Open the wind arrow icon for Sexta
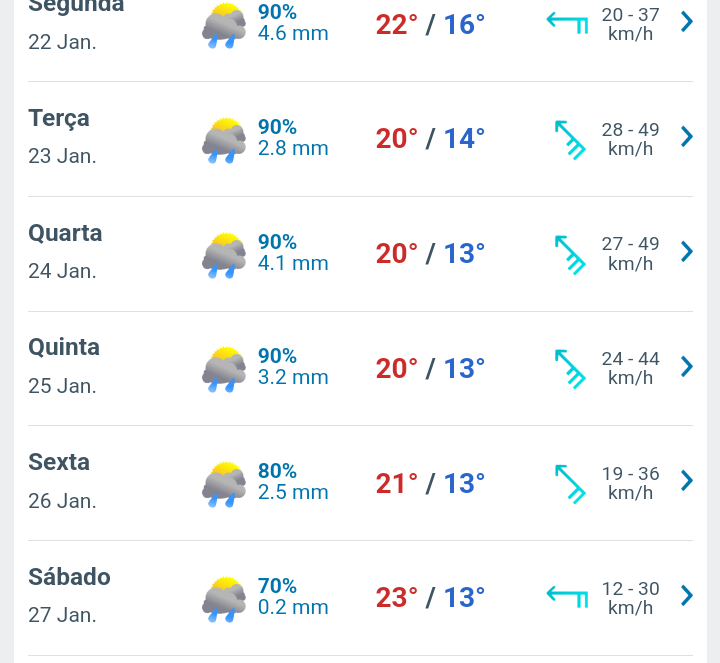Screen dimensions: 720x663 570,484
